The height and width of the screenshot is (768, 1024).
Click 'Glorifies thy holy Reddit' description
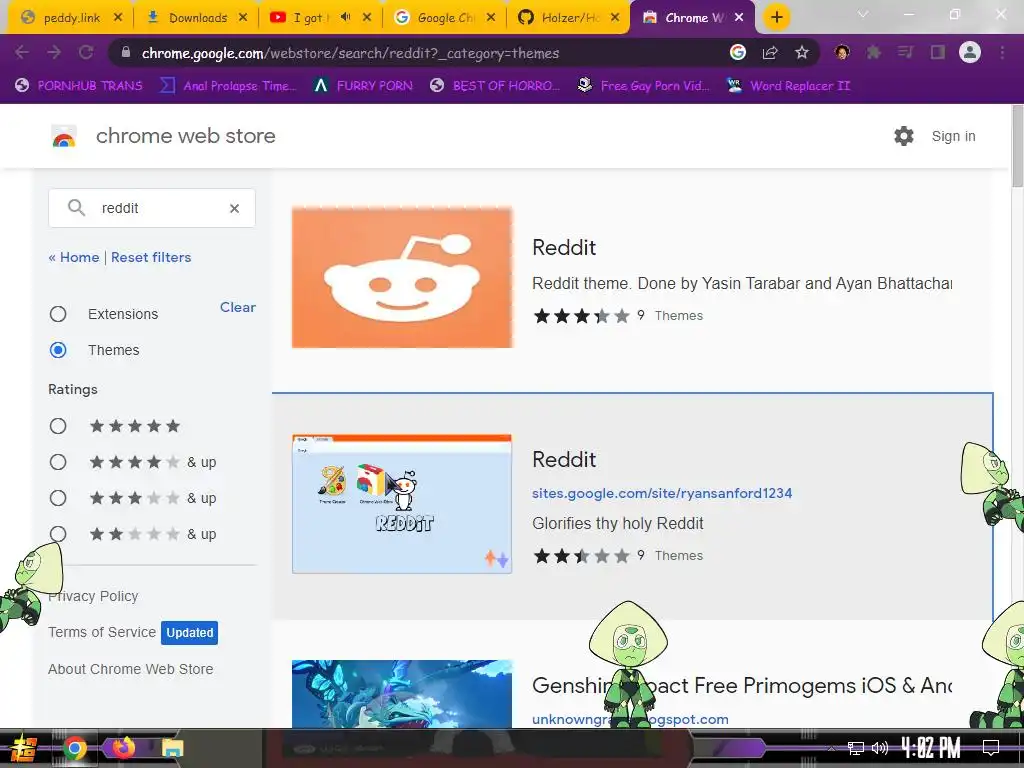pos(618,524)
